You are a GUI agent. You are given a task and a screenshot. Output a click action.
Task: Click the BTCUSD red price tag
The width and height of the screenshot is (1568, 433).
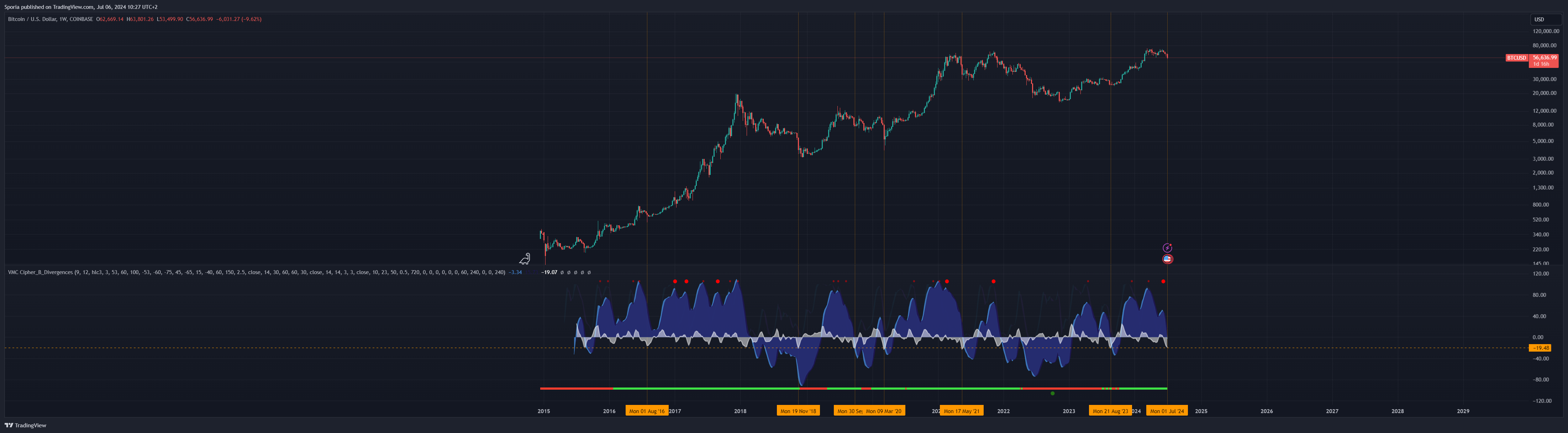1516,58
